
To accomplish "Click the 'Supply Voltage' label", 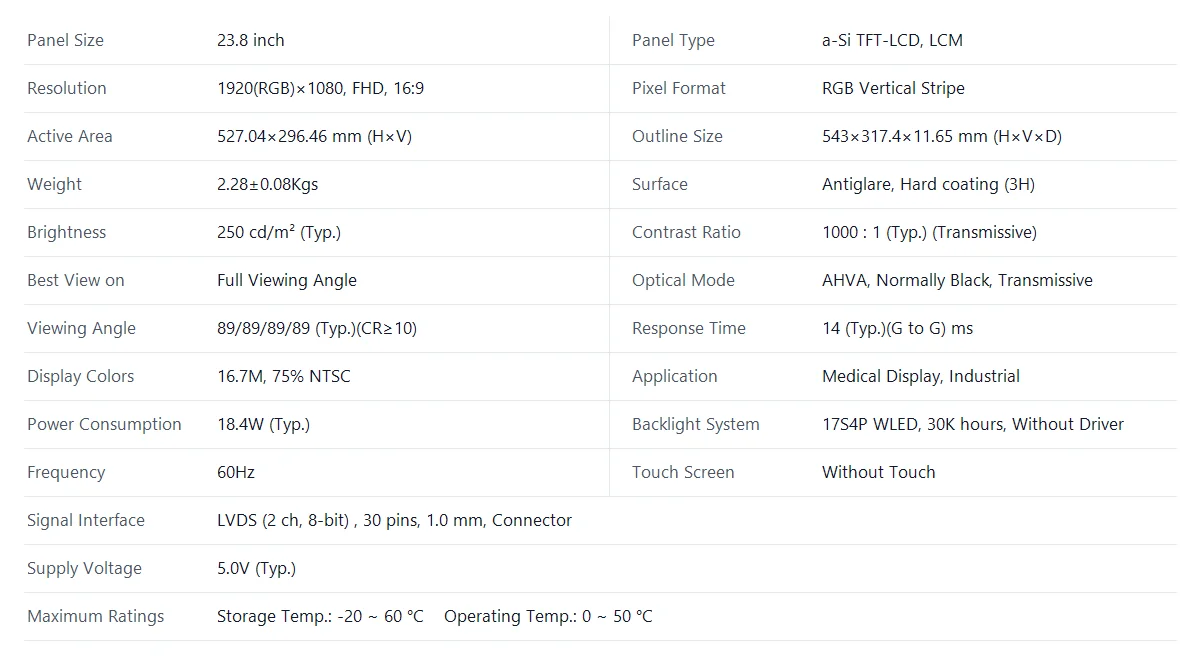I will 84,568.
